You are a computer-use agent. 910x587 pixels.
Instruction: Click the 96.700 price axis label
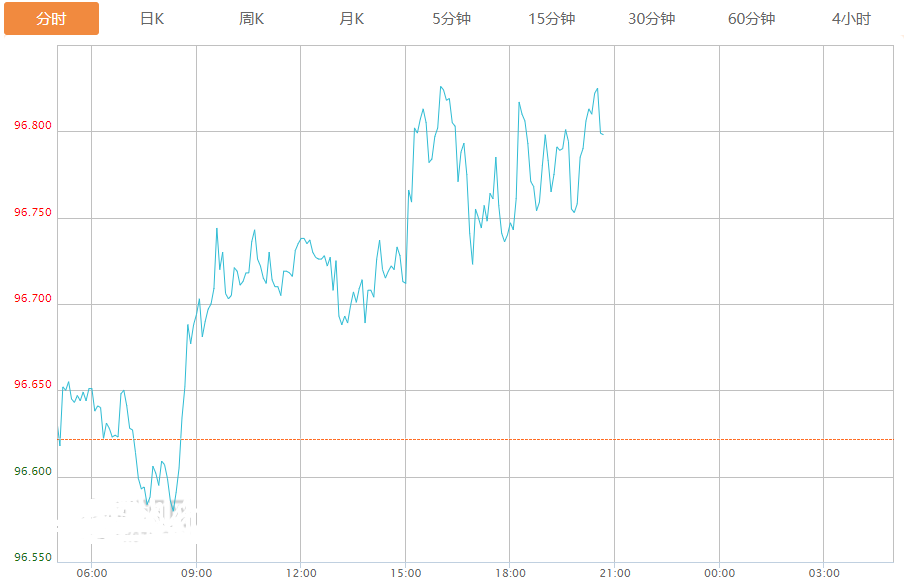pos(33,299)
